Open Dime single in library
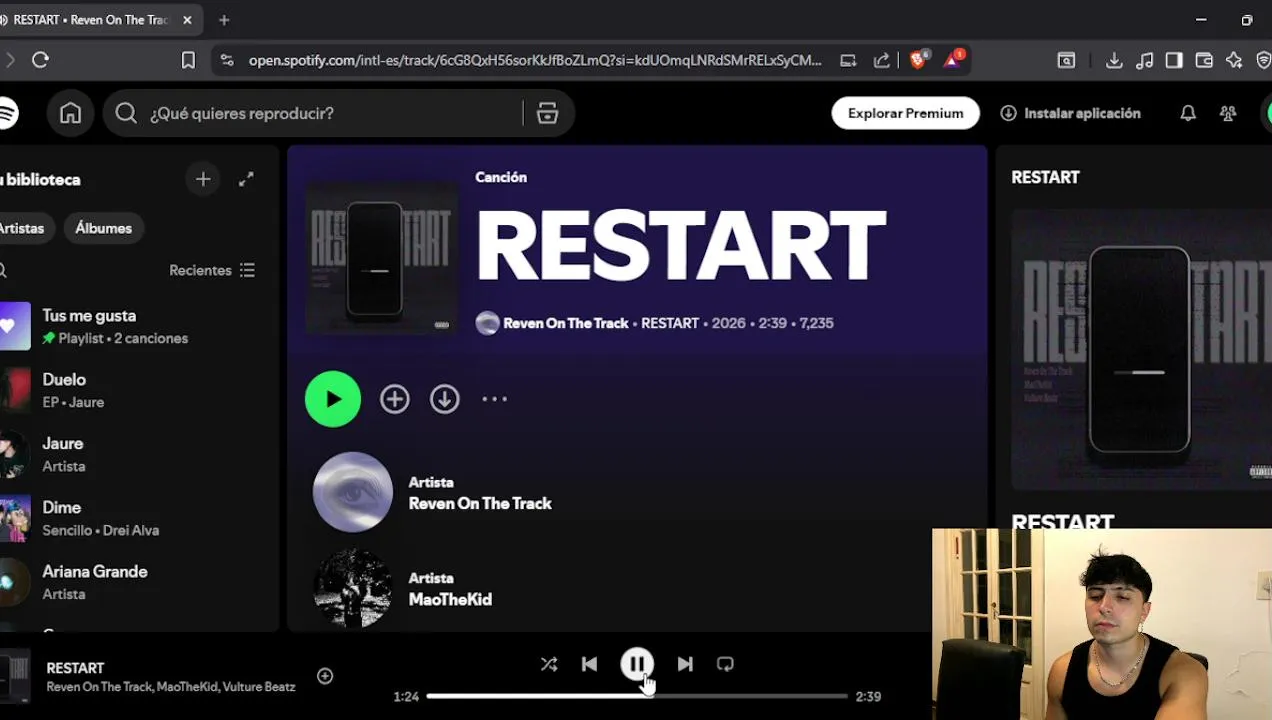Viewport: 1272px width, 720px height. coord(135,518)
